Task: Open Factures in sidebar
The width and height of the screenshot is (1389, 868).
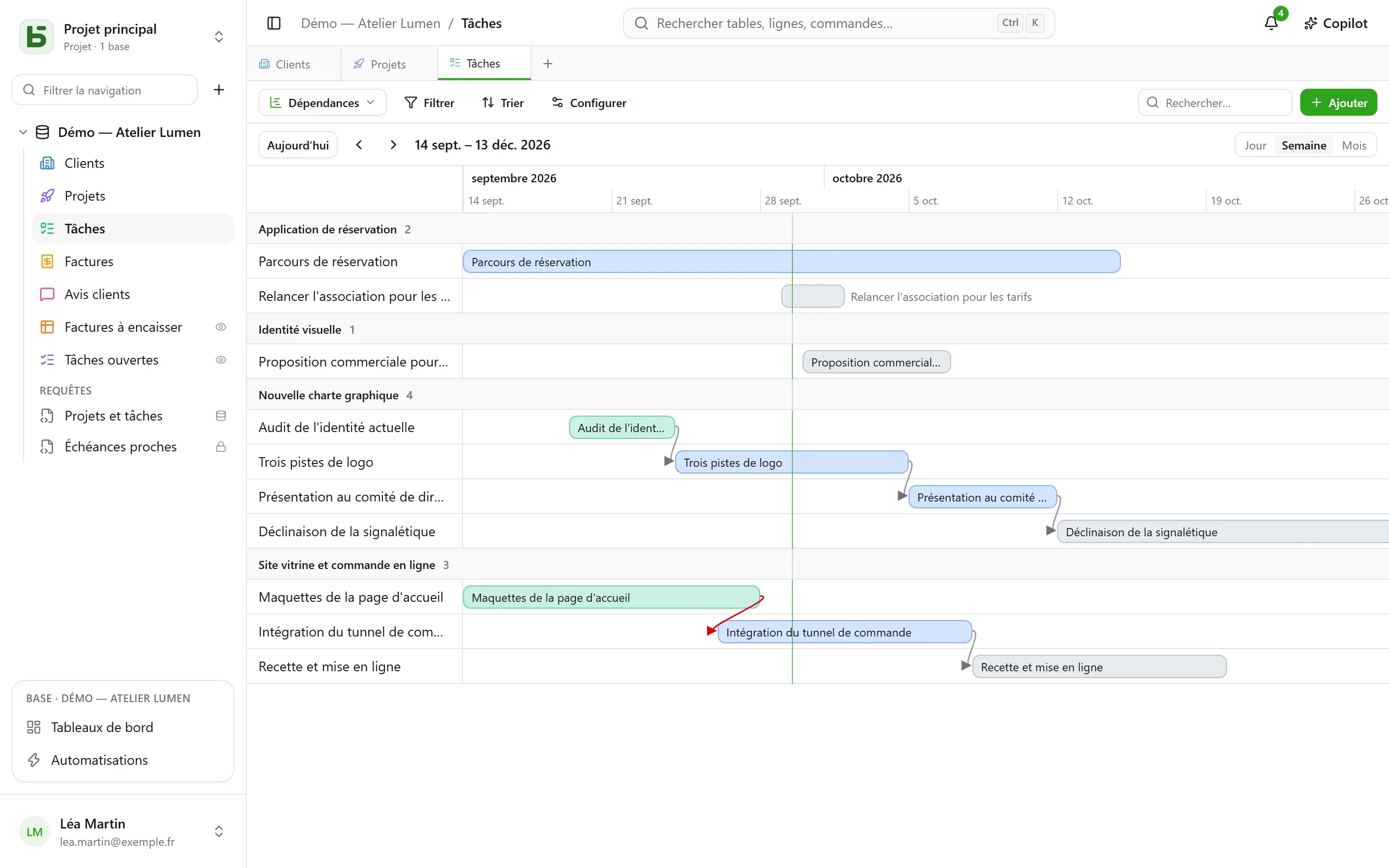Action: point(133,261)
